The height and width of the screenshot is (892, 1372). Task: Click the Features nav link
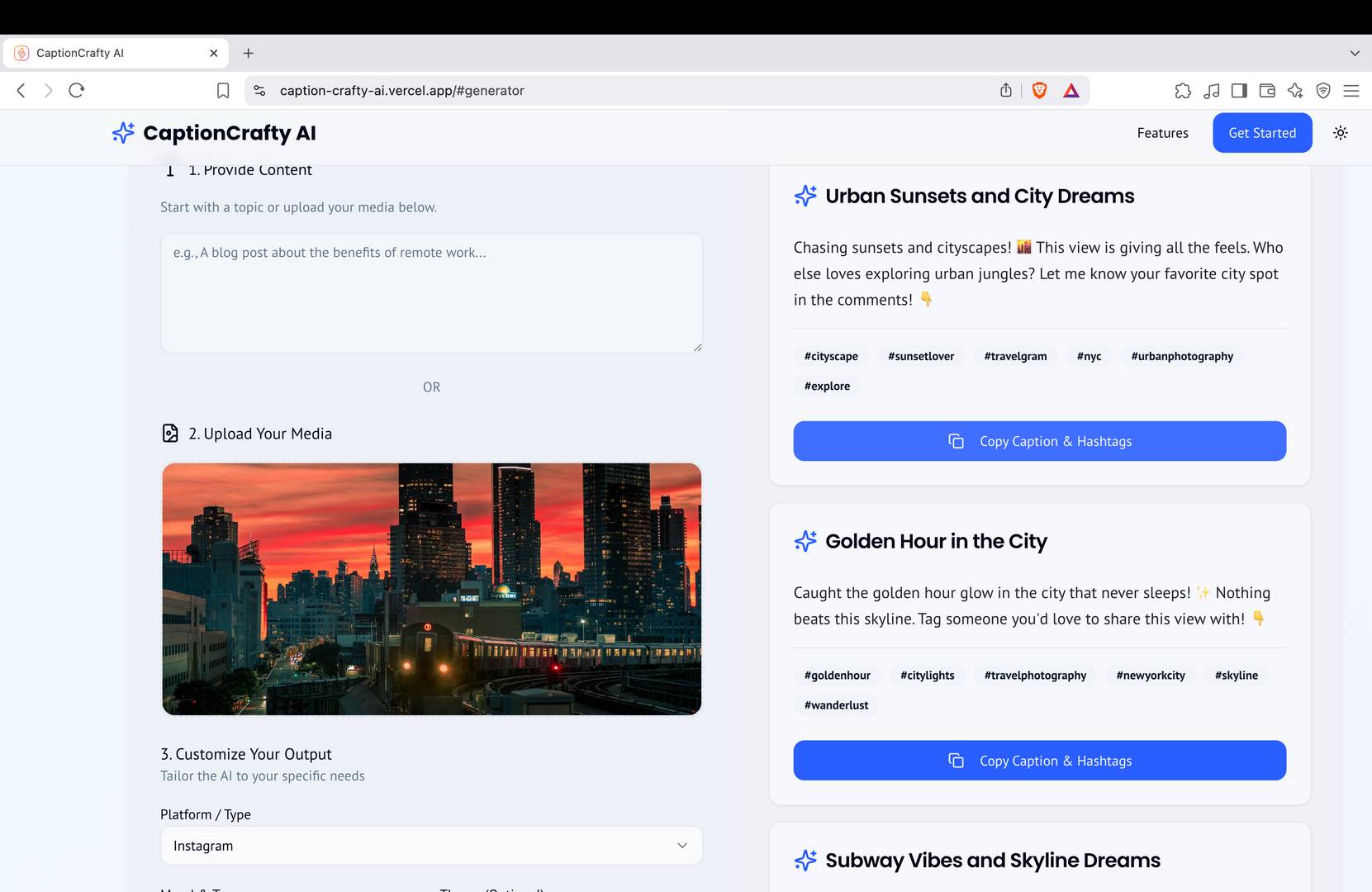(x=1162, y=133)
